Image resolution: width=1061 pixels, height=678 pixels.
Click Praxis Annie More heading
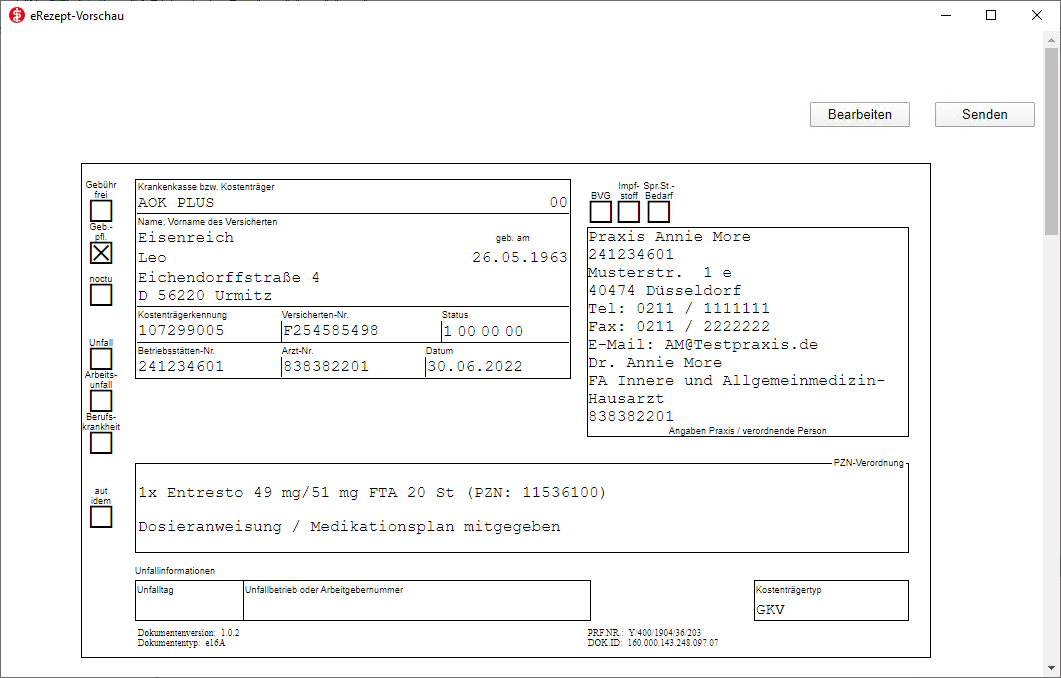pos(669,237)
